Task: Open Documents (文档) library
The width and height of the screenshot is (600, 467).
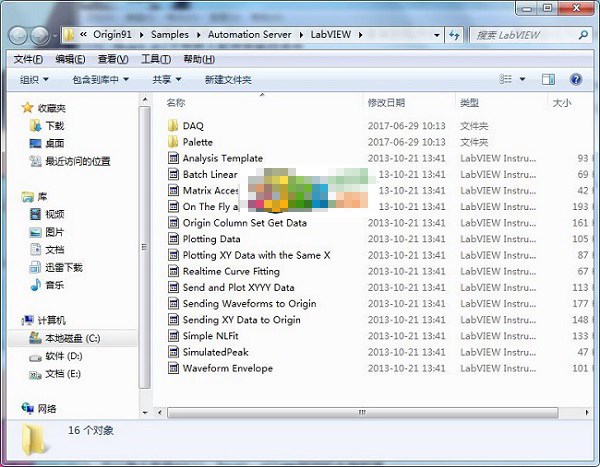Action: (47, 250)
